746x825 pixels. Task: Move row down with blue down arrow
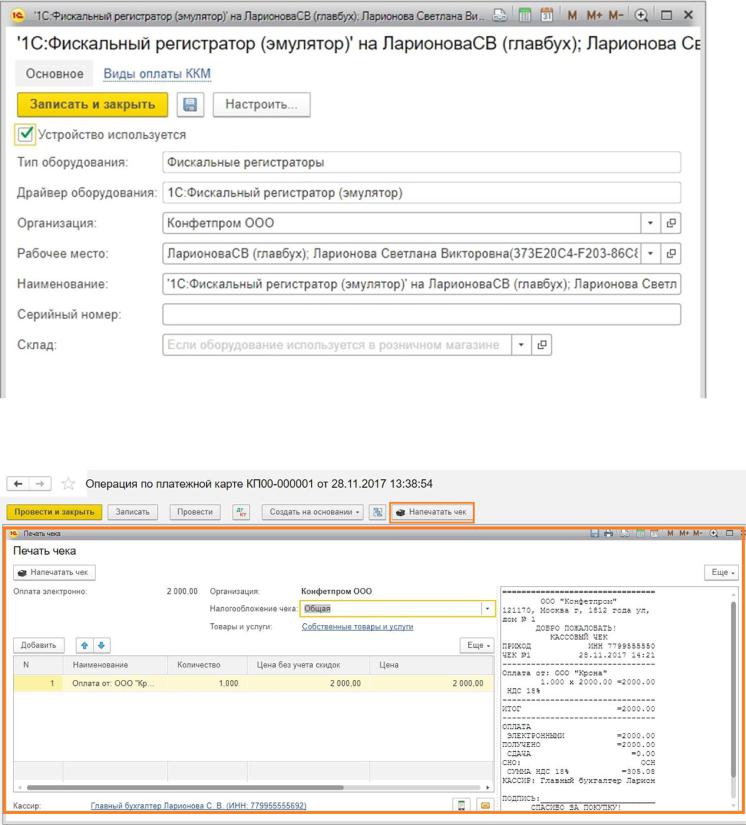(x=99, y=645)
